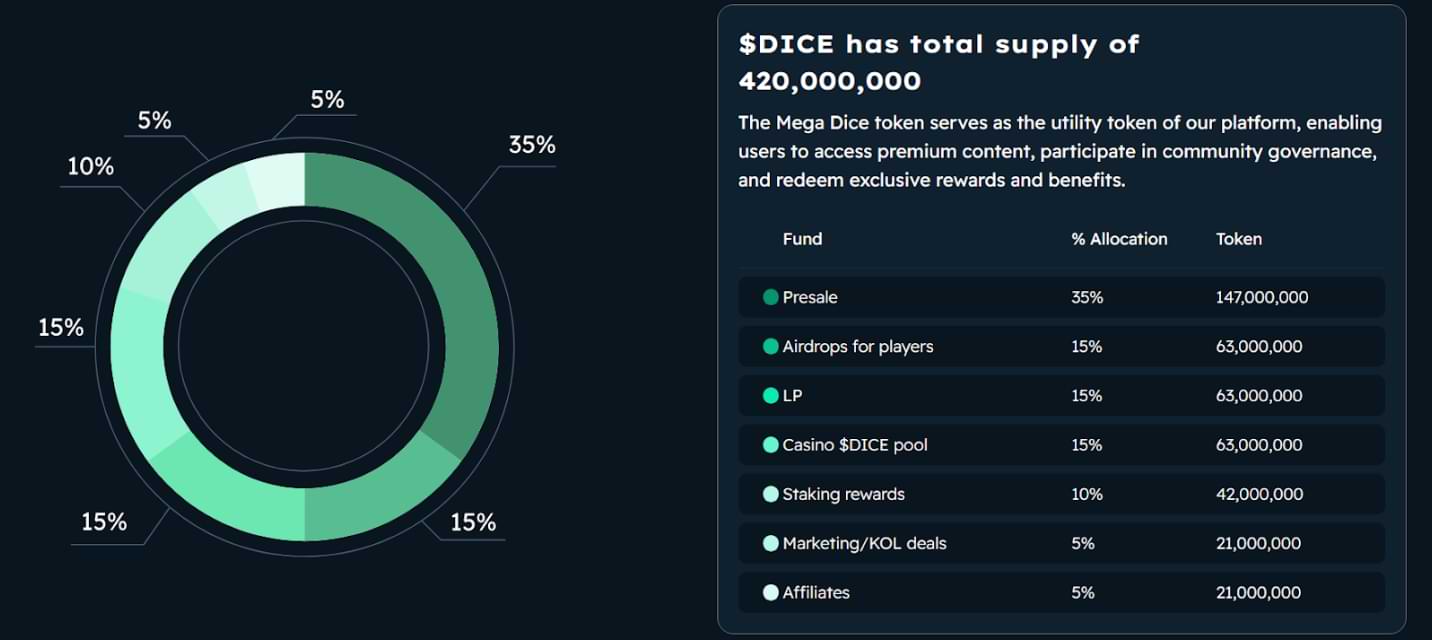
Task: Click the Presale row color dot
Action: (x=770, y=297)
